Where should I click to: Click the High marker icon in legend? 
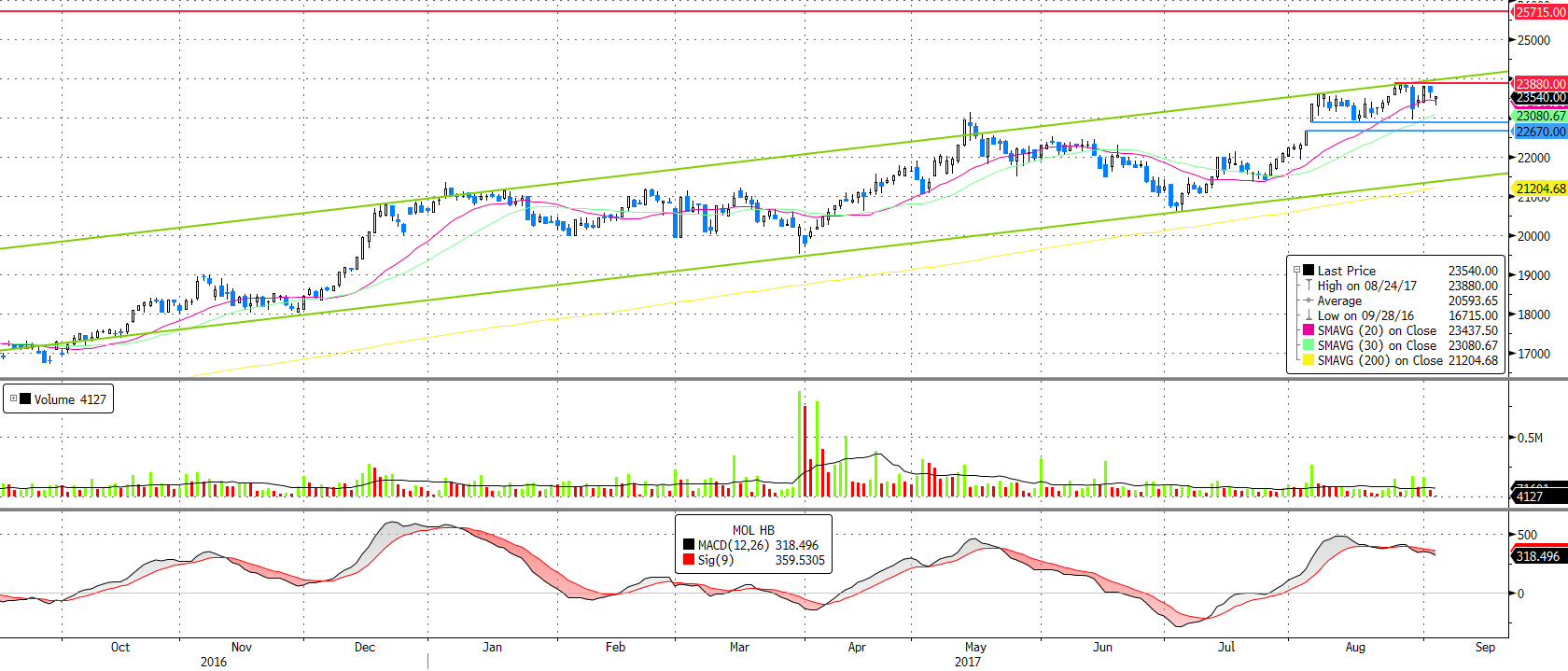pyautogui.click(x=1309, y=286)
